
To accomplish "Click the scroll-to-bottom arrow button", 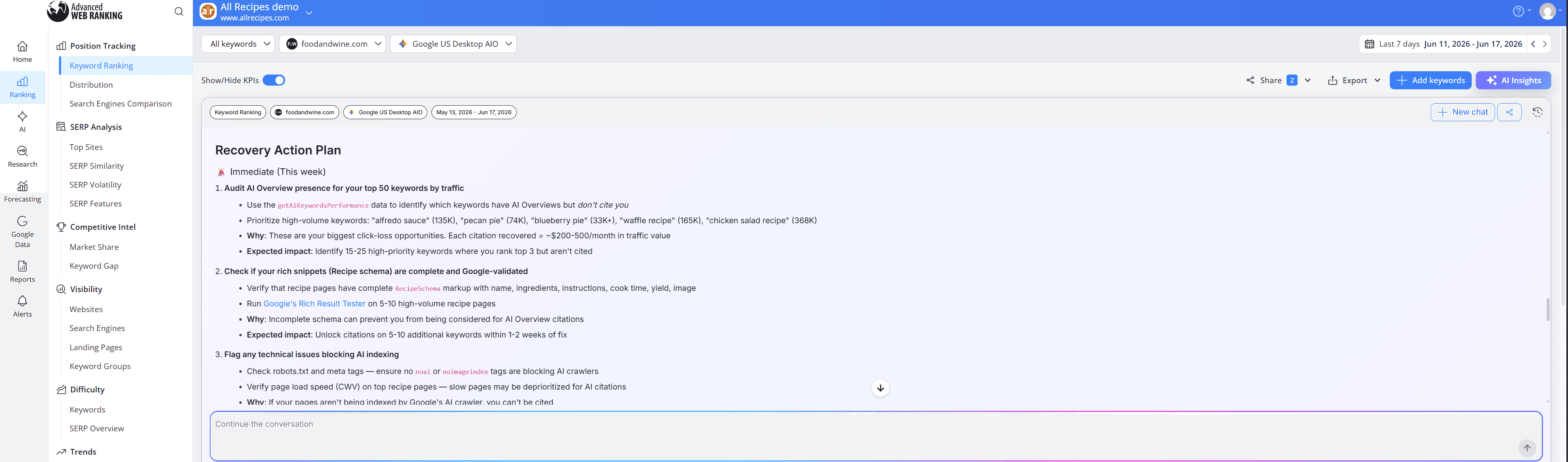I will [880, 388].
